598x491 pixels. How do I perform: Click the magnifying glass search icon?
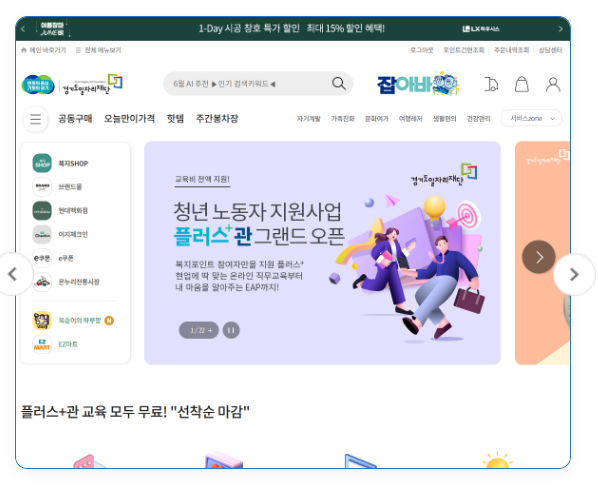tap(338, 83)
